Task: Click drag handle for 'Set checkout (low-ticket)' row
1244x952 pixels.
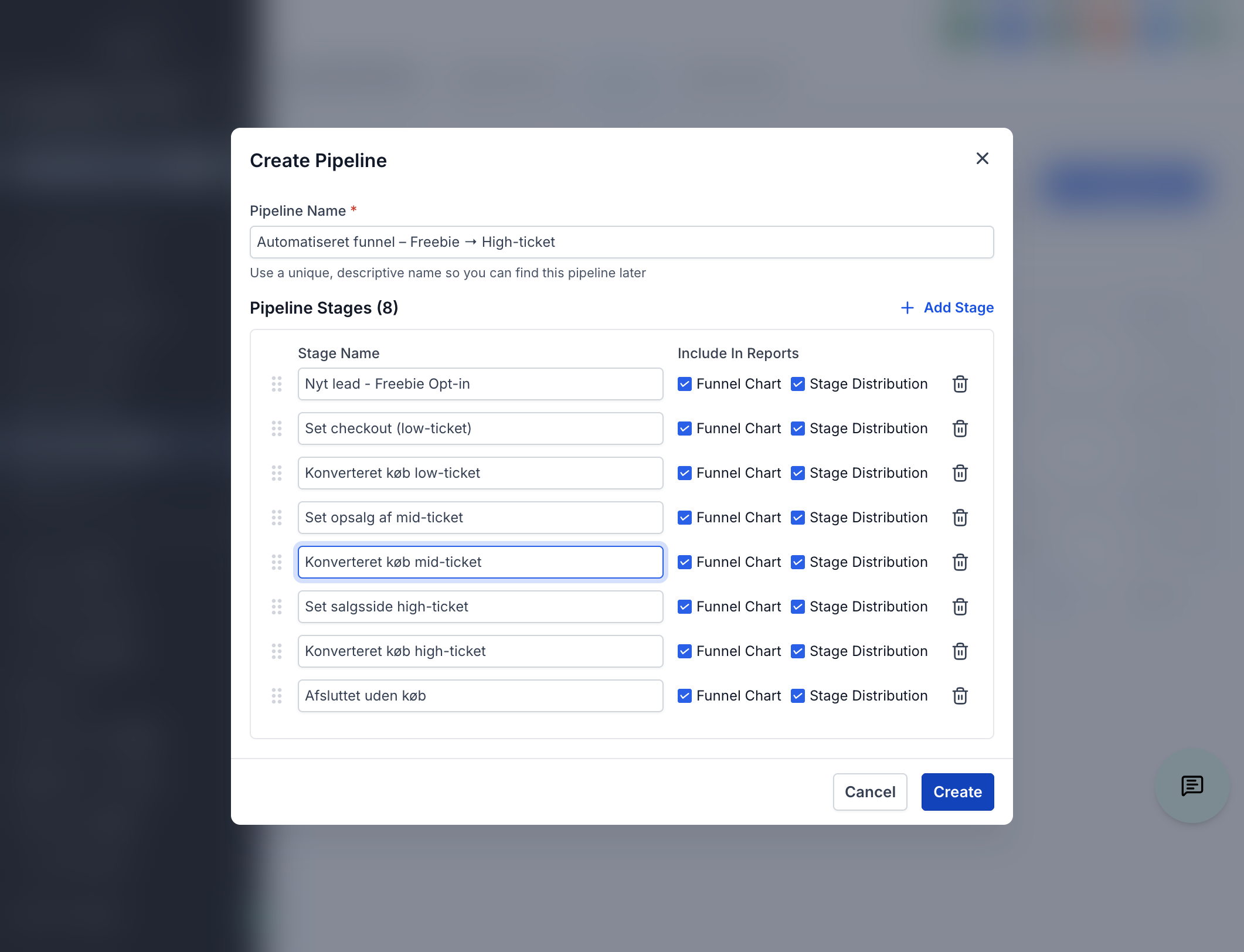Action: (277, 429)
